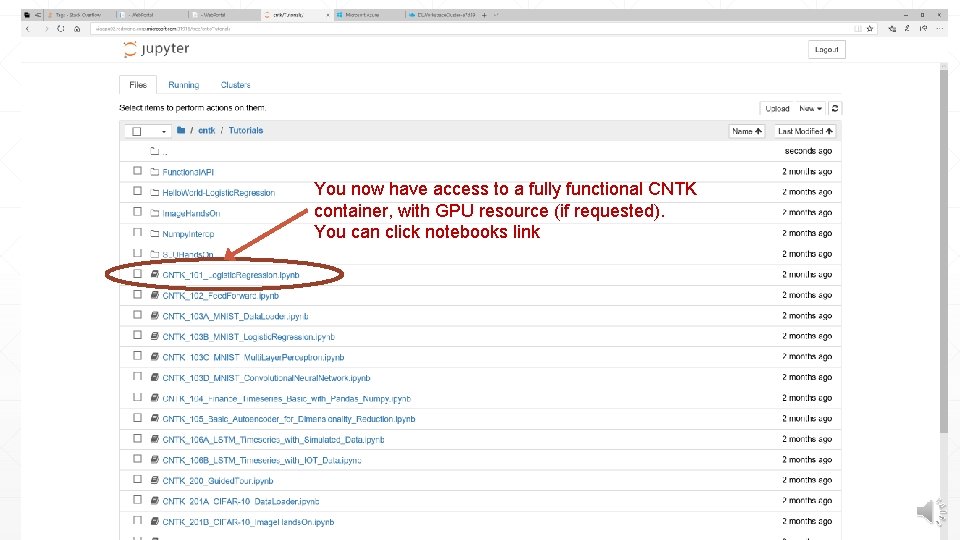Open the New dropdown menu
Screen dimensions: 960x540
810,108
